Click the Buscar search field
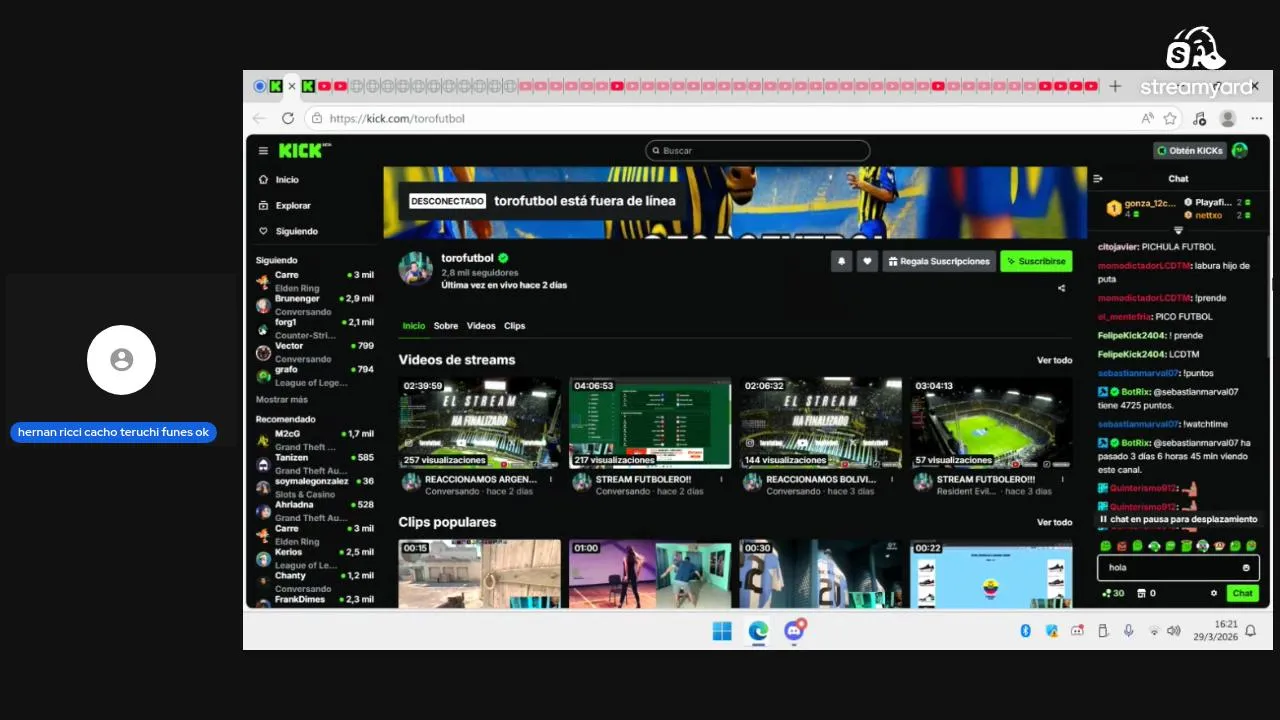Viewport: 1280px width, 720px height. click(x=757, y=151)
